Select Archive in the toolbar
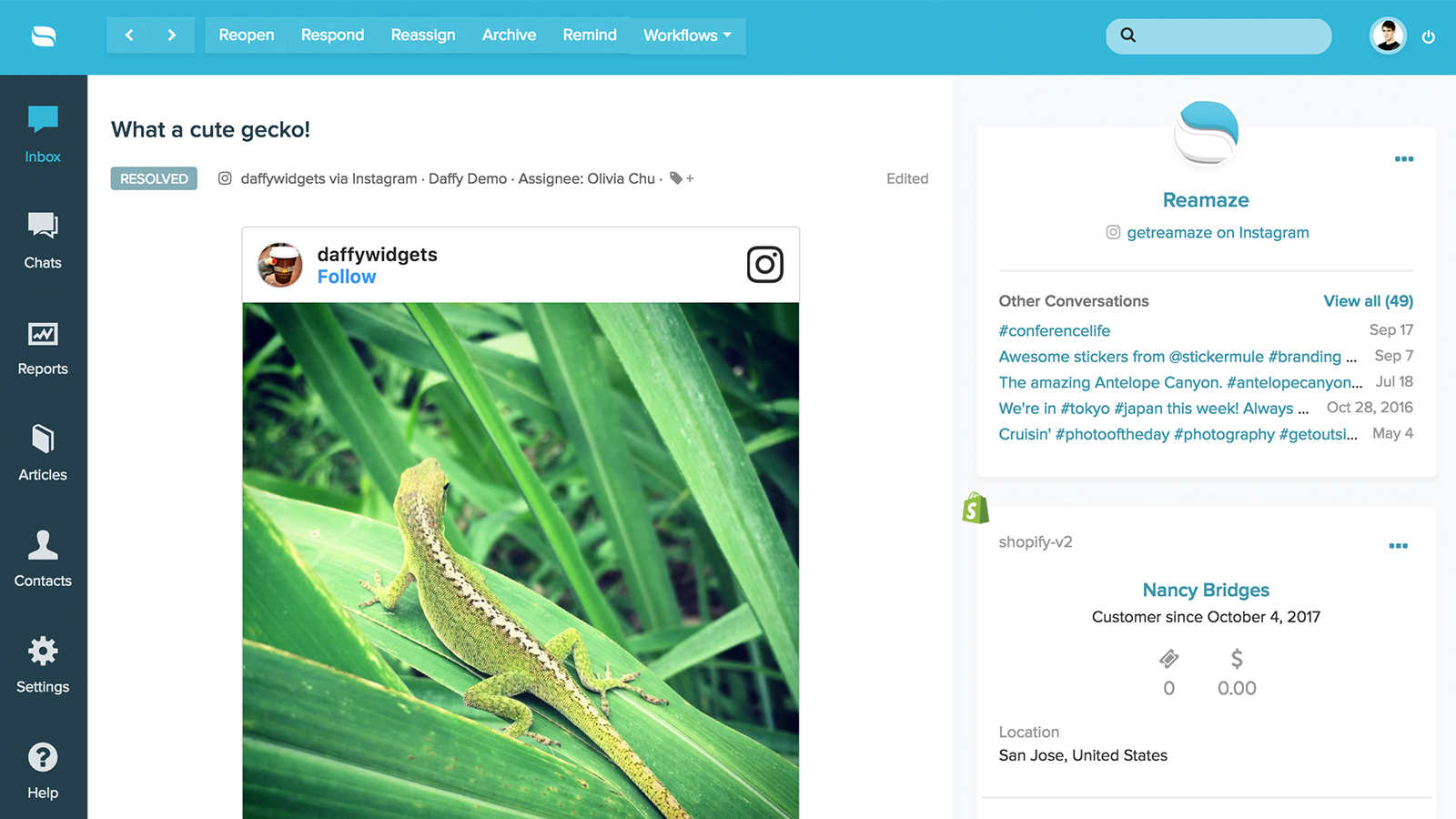1456x819 pixels. coord(509,35)
